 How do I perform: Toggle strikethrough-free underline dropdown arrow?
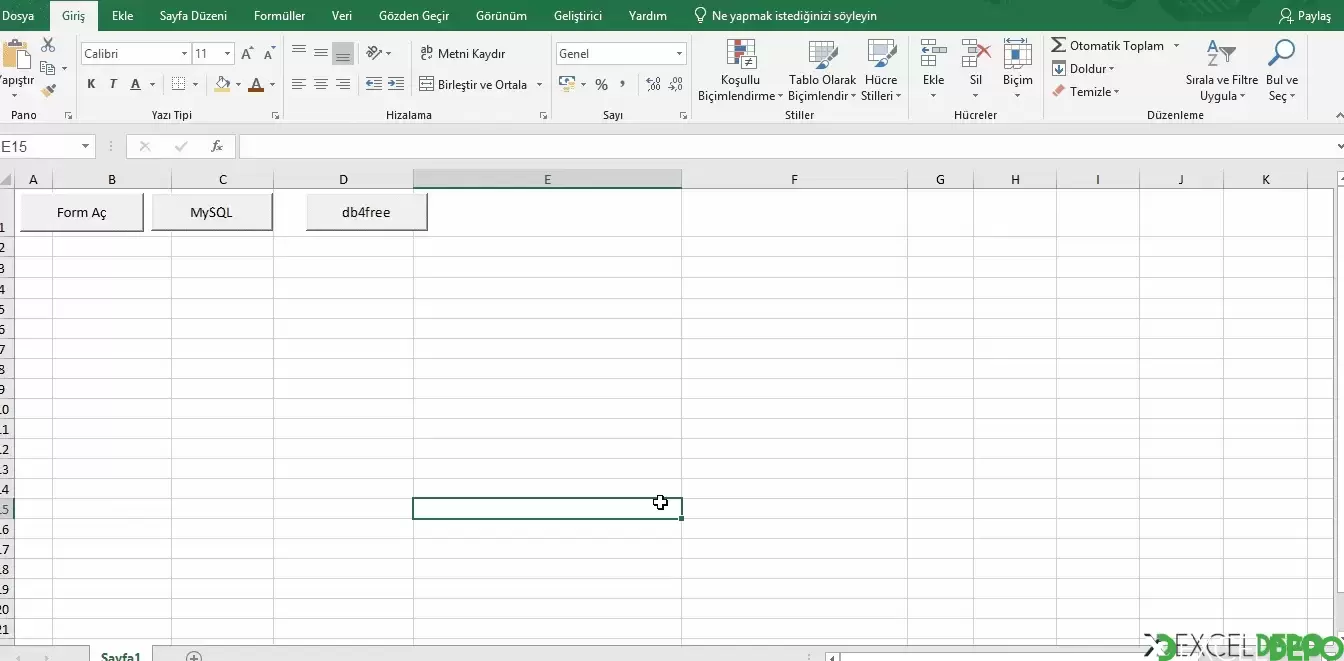pos(152,85)
